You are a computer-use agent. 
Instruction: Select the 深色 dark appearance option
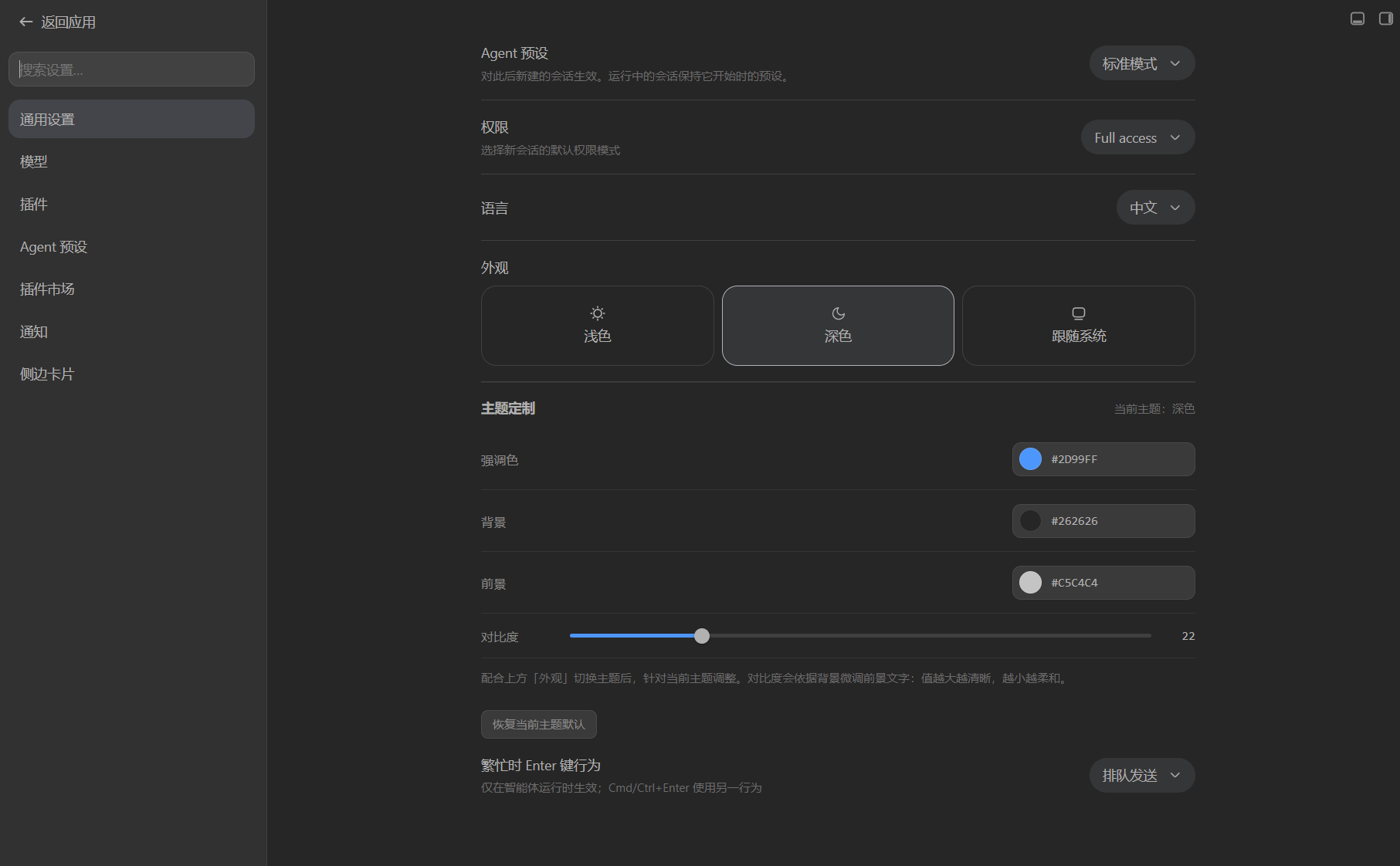pos(838,326)
